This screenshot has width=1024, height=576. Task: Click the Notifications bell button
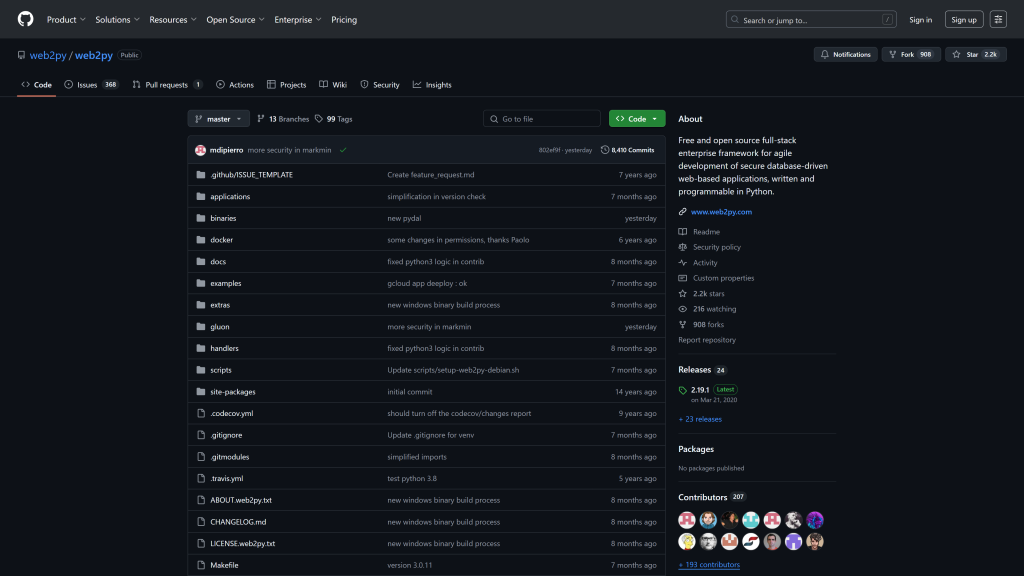pyautogui.click(x=845, y=54)
